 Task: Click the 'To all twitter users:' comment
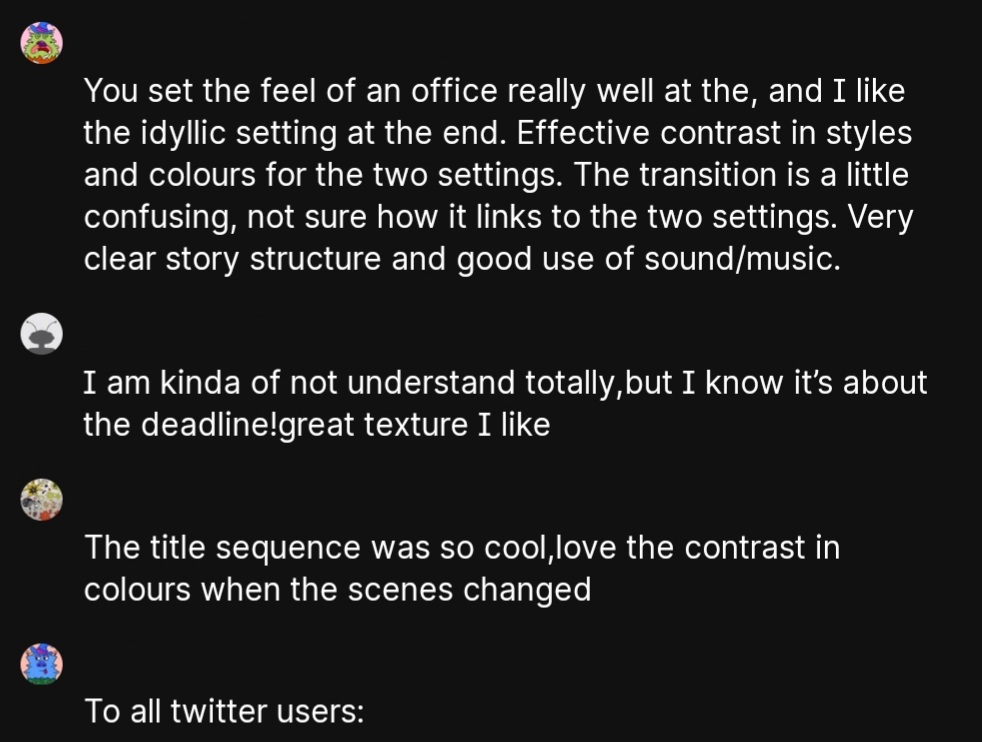click(x=224, y=711)
